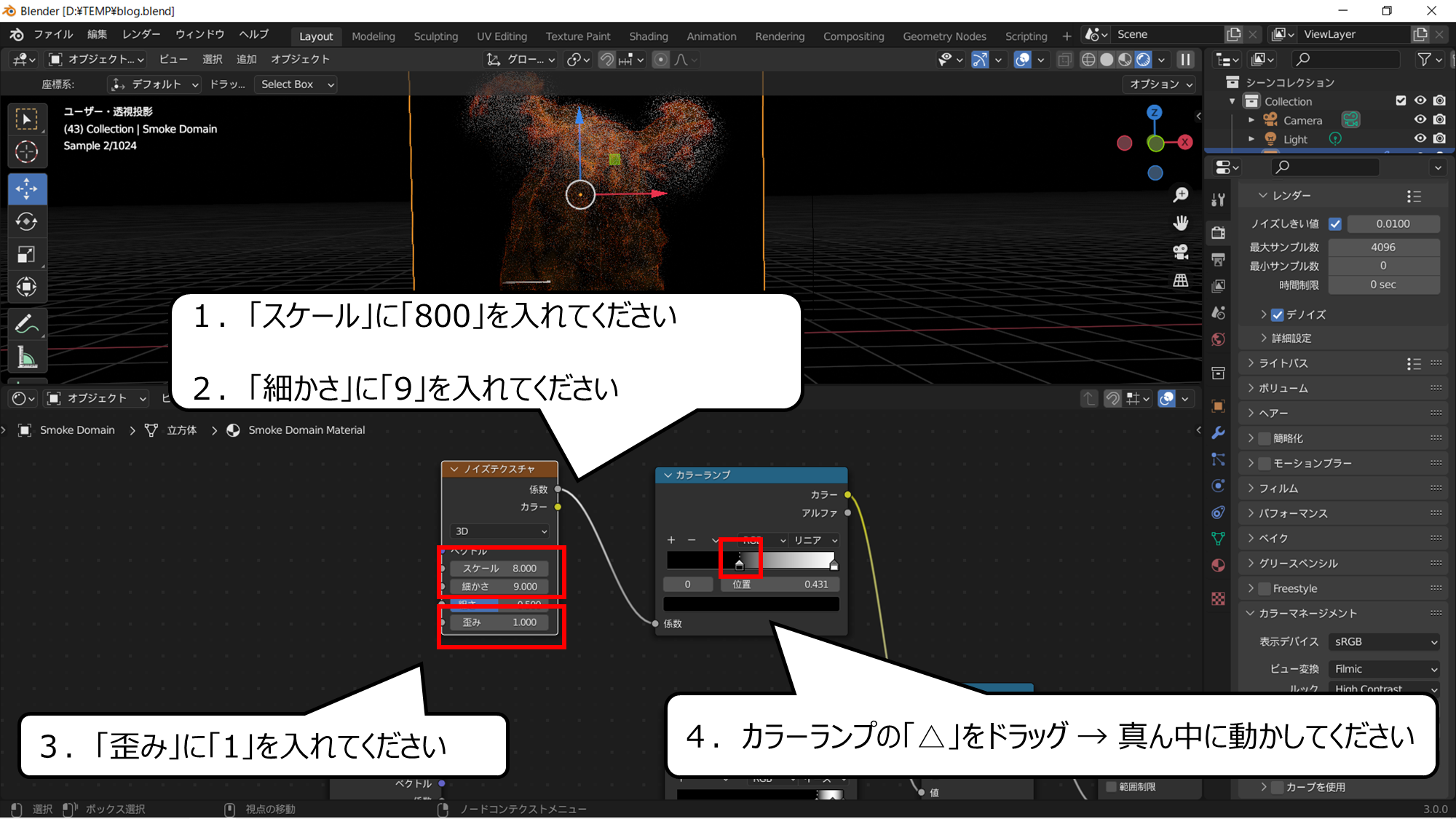This screenshot has width=1456, height=819.
Task: Switch perspective/orthographic grid icon
Action: tap(1181, 280)
